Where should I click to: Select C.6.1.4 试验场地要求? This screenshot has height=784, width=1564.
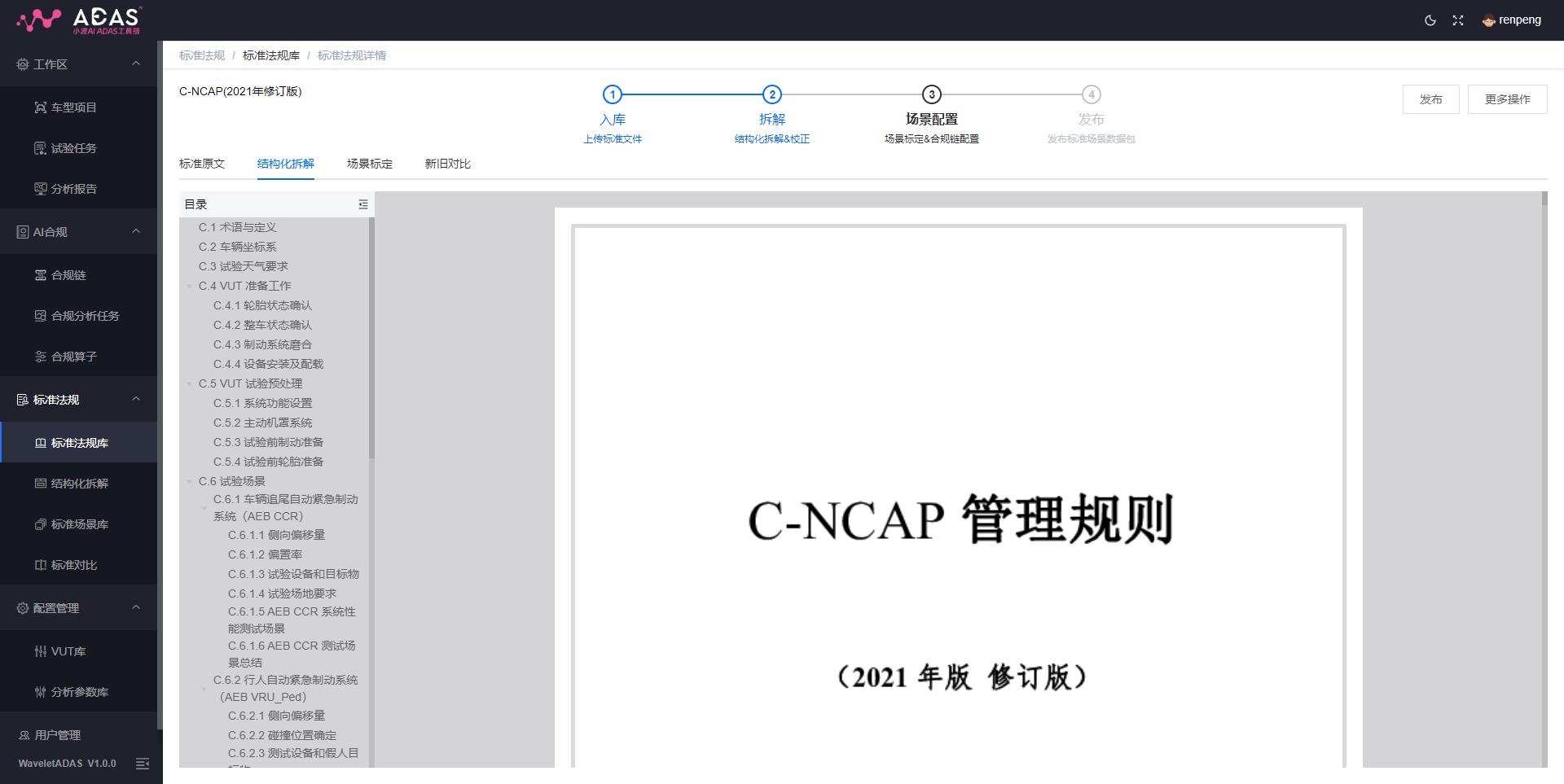tap(282, 593)
